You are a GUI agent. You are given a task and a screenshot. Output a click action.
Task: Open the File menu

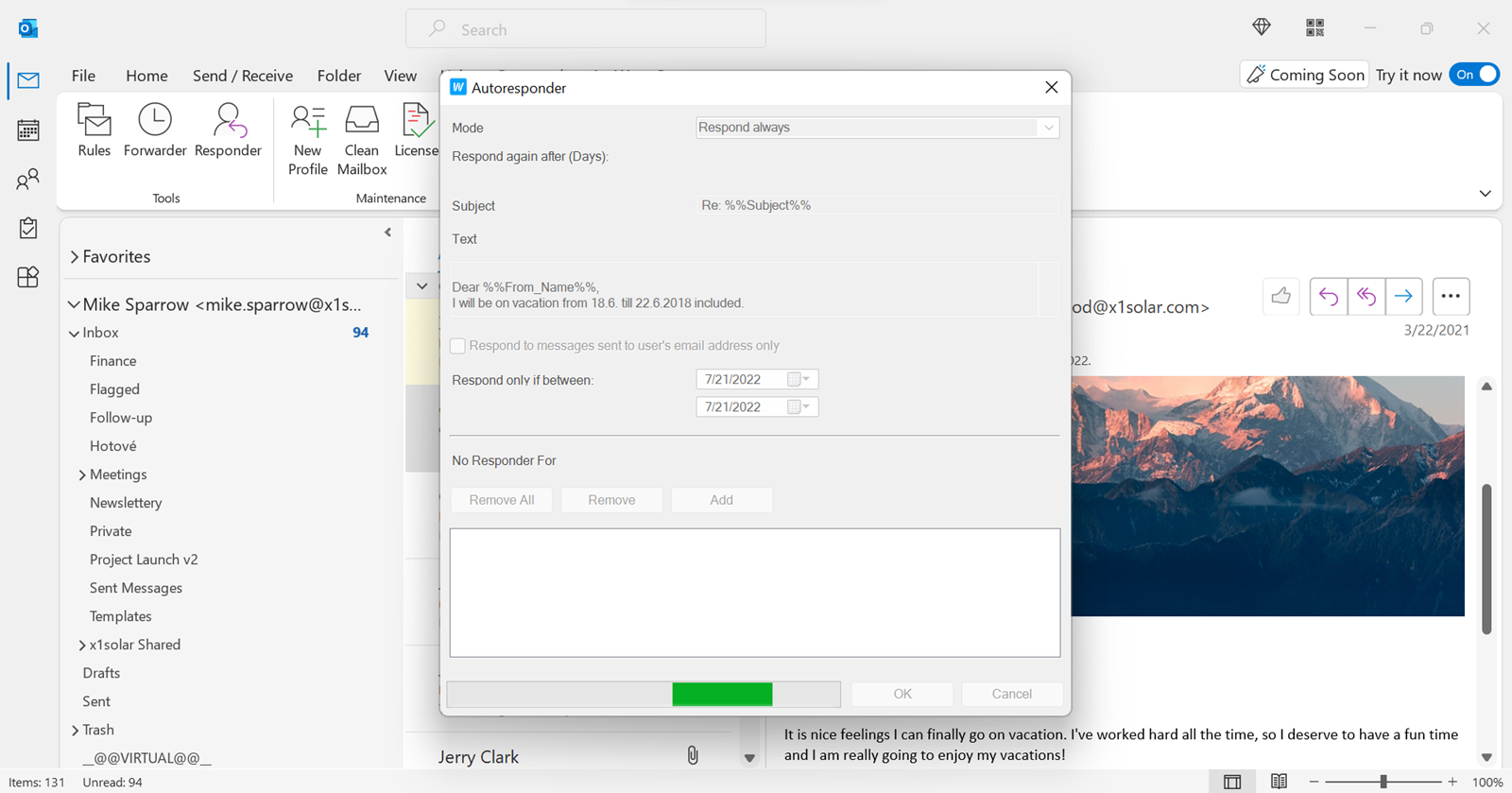pyautogui.click(x=83, y=76)
